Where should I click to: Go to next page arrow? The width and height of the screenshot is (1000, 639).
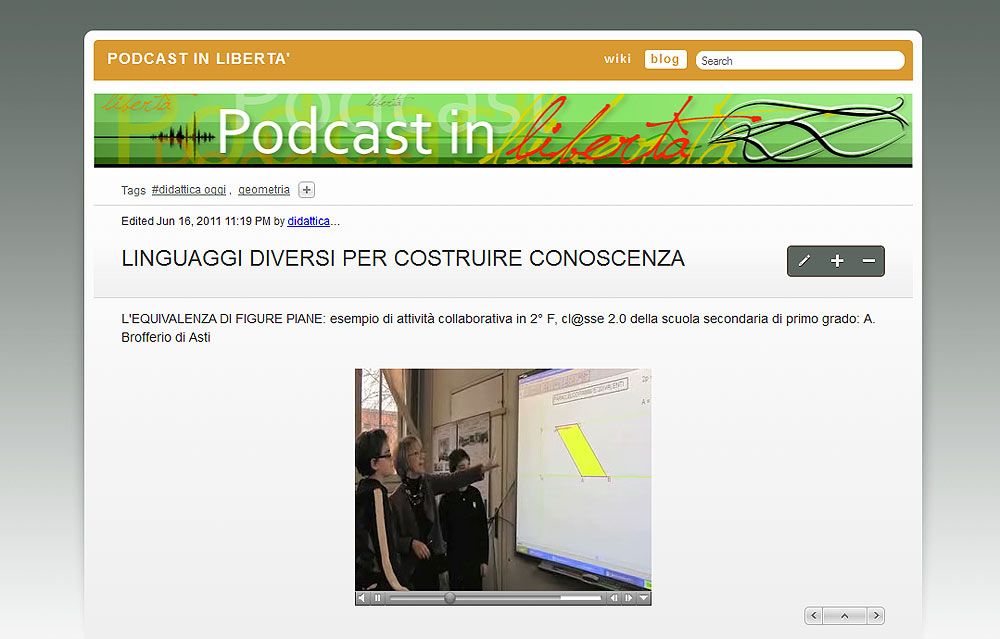876,615
